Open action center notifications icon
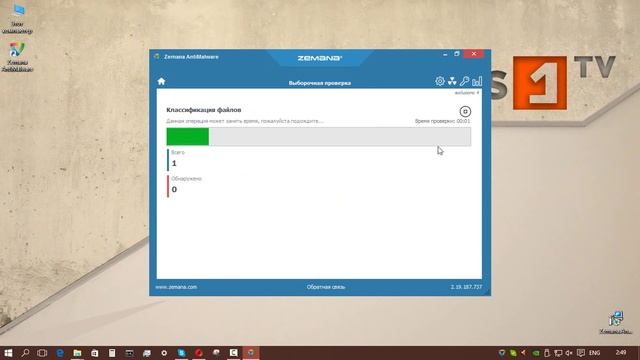Viewport: 640px width, 360px height. [x=580, y=353]
